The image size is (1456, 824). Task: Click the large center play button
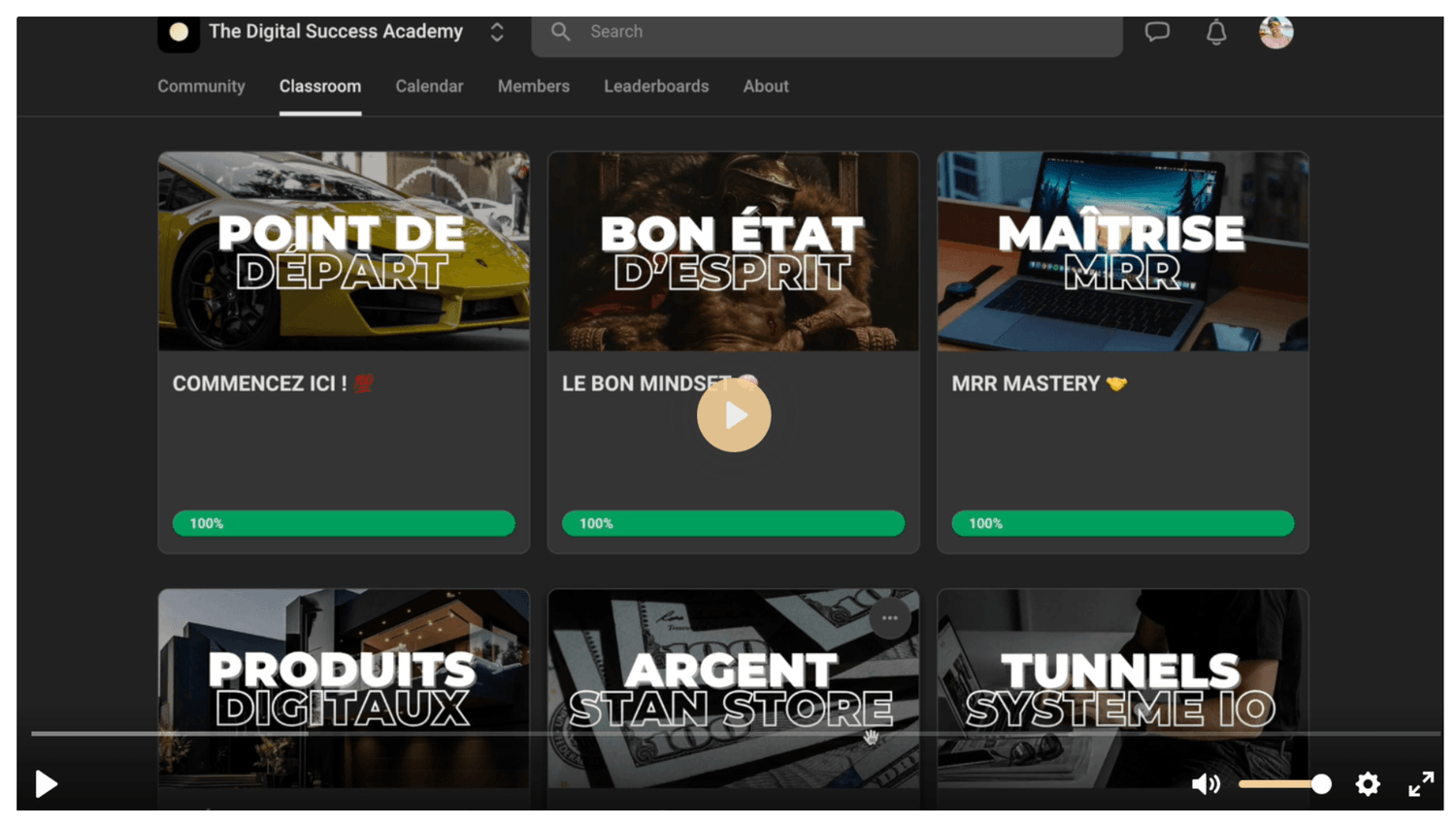pyautogui.click(x=734, y=415)
